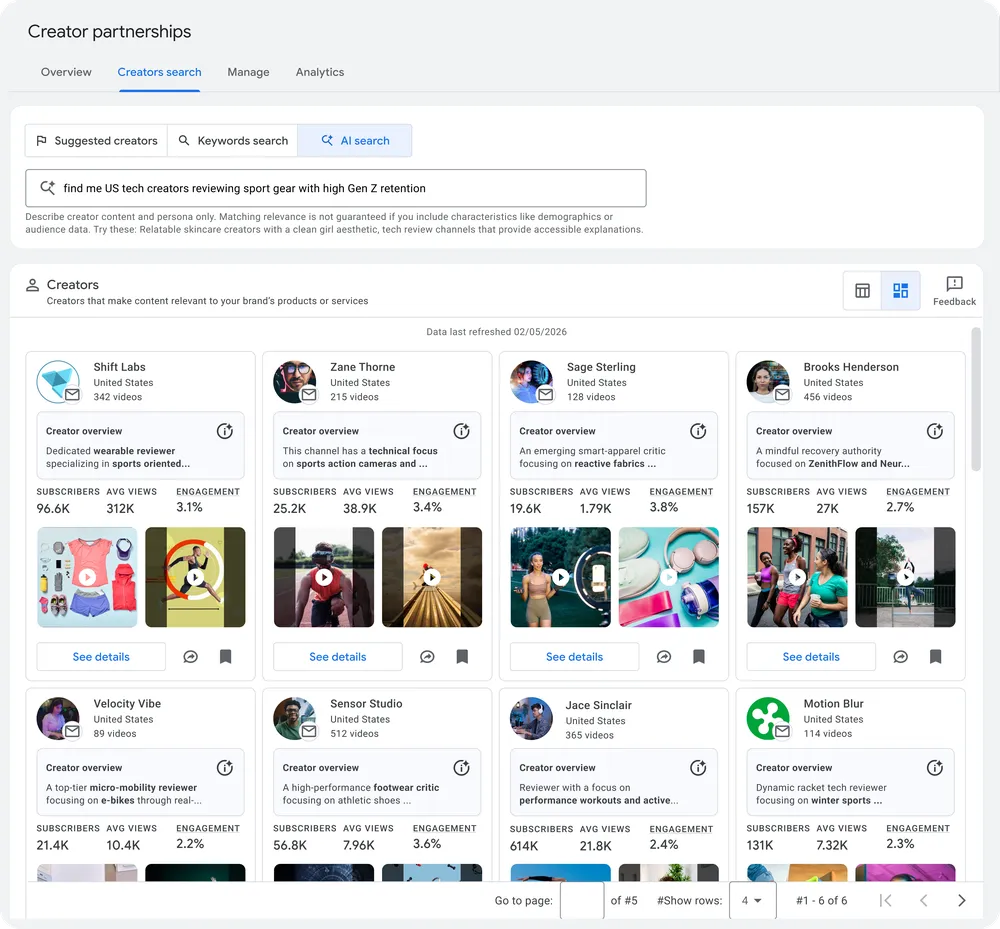This screenshot has height=929, width=1000.
Task: Open the Feedback panel
Action: pos(953,290)
